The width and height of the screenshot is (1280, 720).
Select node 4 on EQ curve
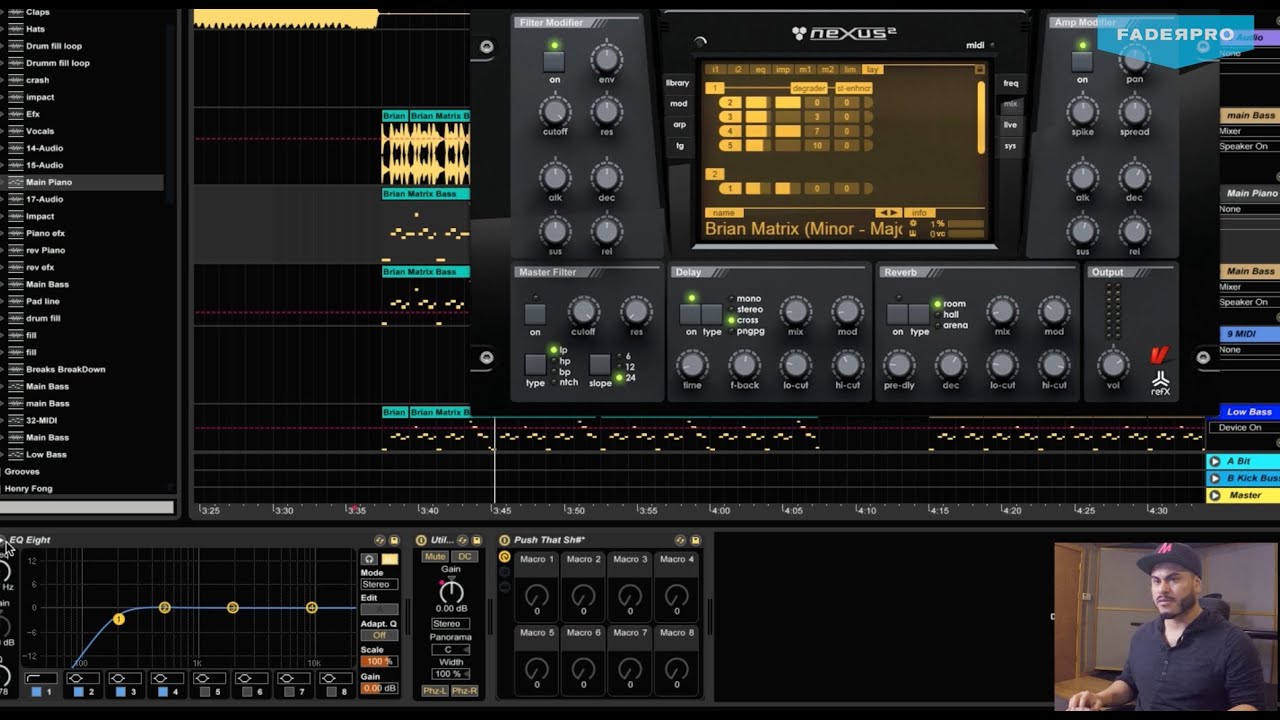pyautogui.click(x=311, y=607)
